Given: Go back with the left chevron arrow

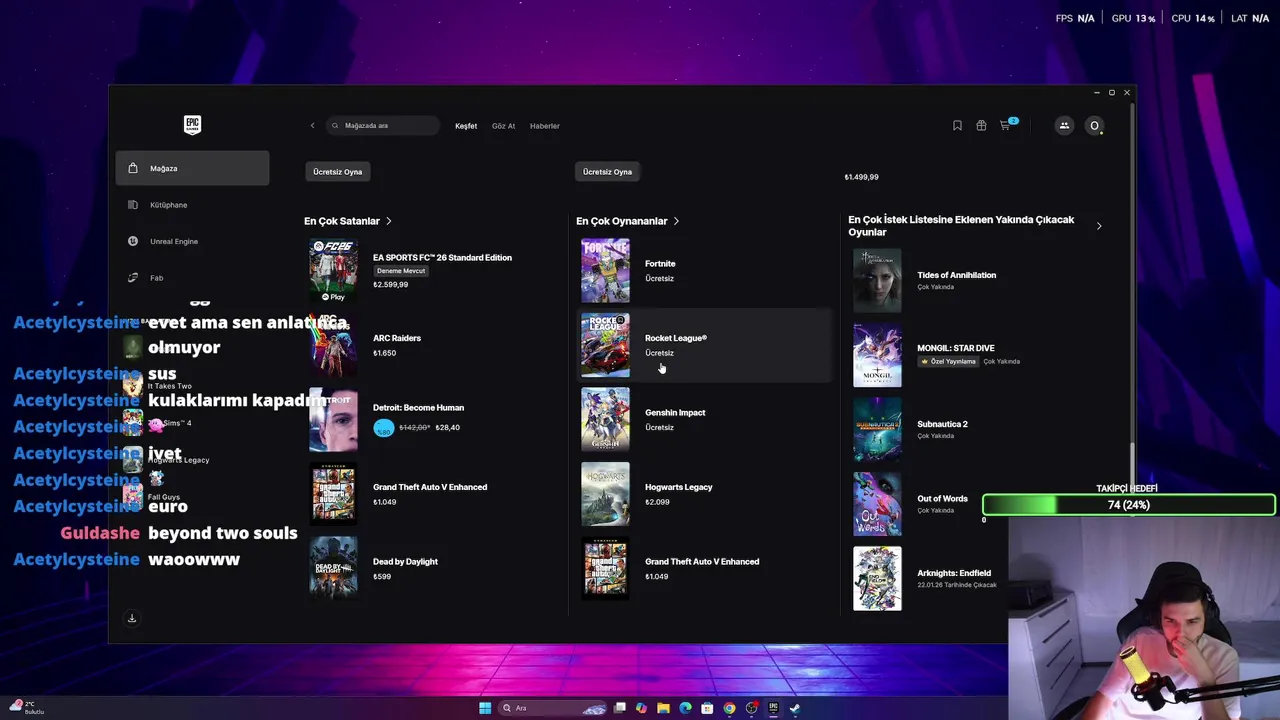Looking at the screenshot, I should [312, 126].
